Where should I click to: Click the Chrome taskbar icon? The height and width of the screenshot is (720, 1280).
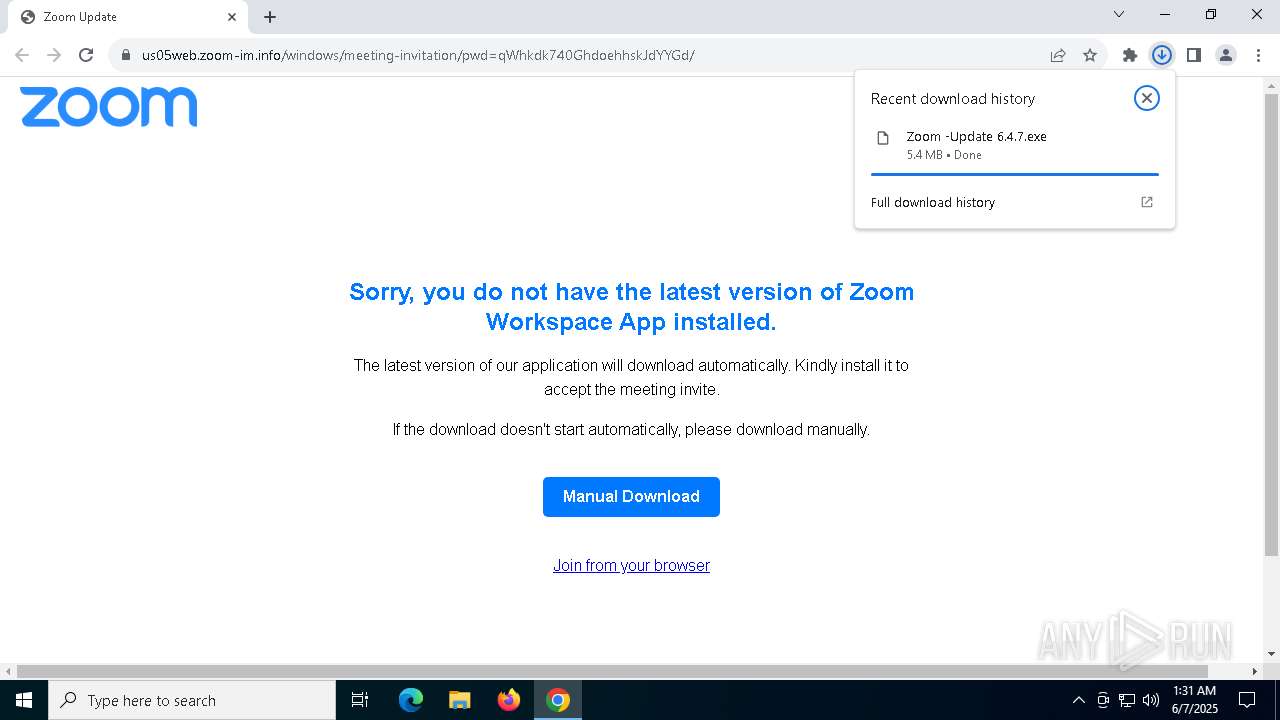558,700
